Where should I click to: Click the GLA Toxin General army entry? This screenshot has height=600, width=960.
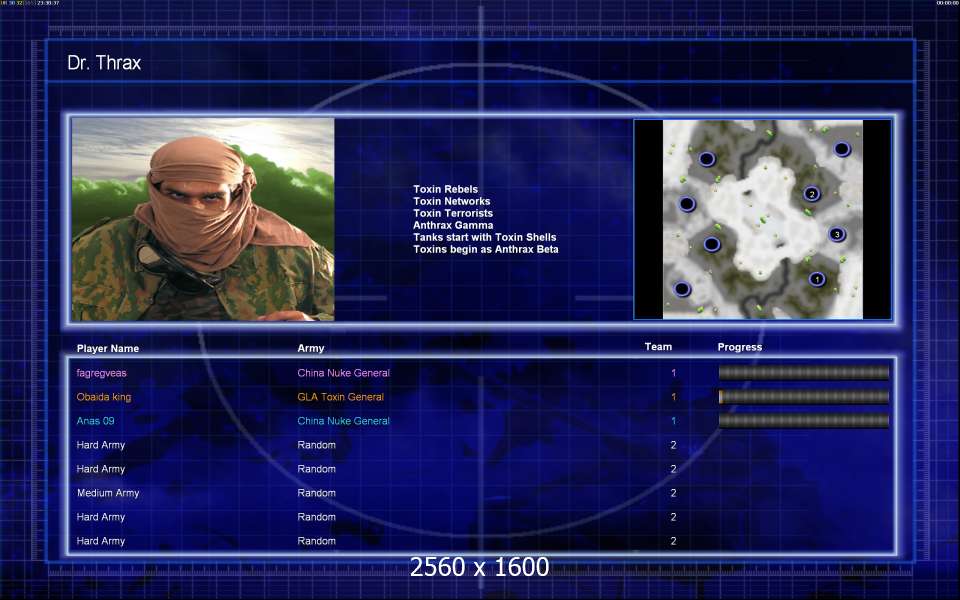[x=340, y=397]
